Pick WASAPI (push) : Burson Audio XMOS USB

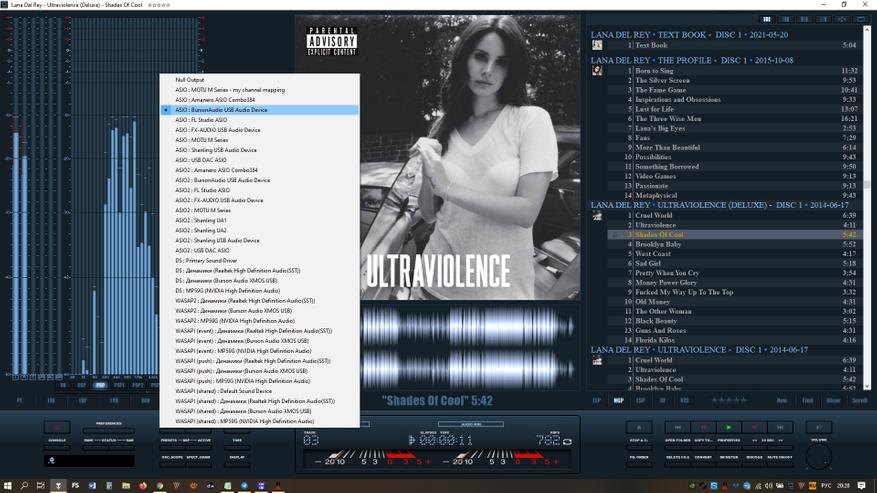tap(260, 370)
